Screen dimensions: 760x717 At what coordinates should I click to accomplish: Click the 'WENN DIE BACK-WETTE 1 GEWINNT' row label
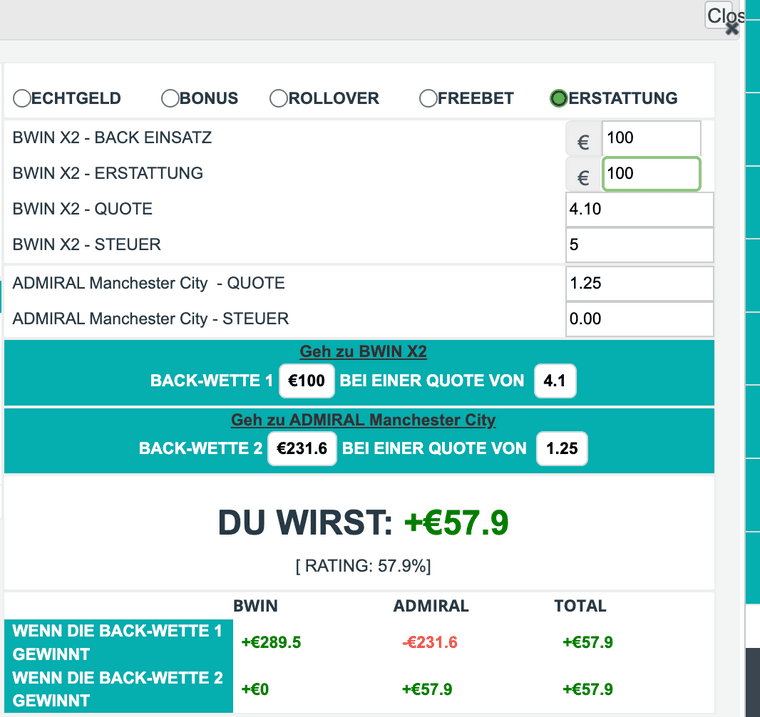[117, 642]
